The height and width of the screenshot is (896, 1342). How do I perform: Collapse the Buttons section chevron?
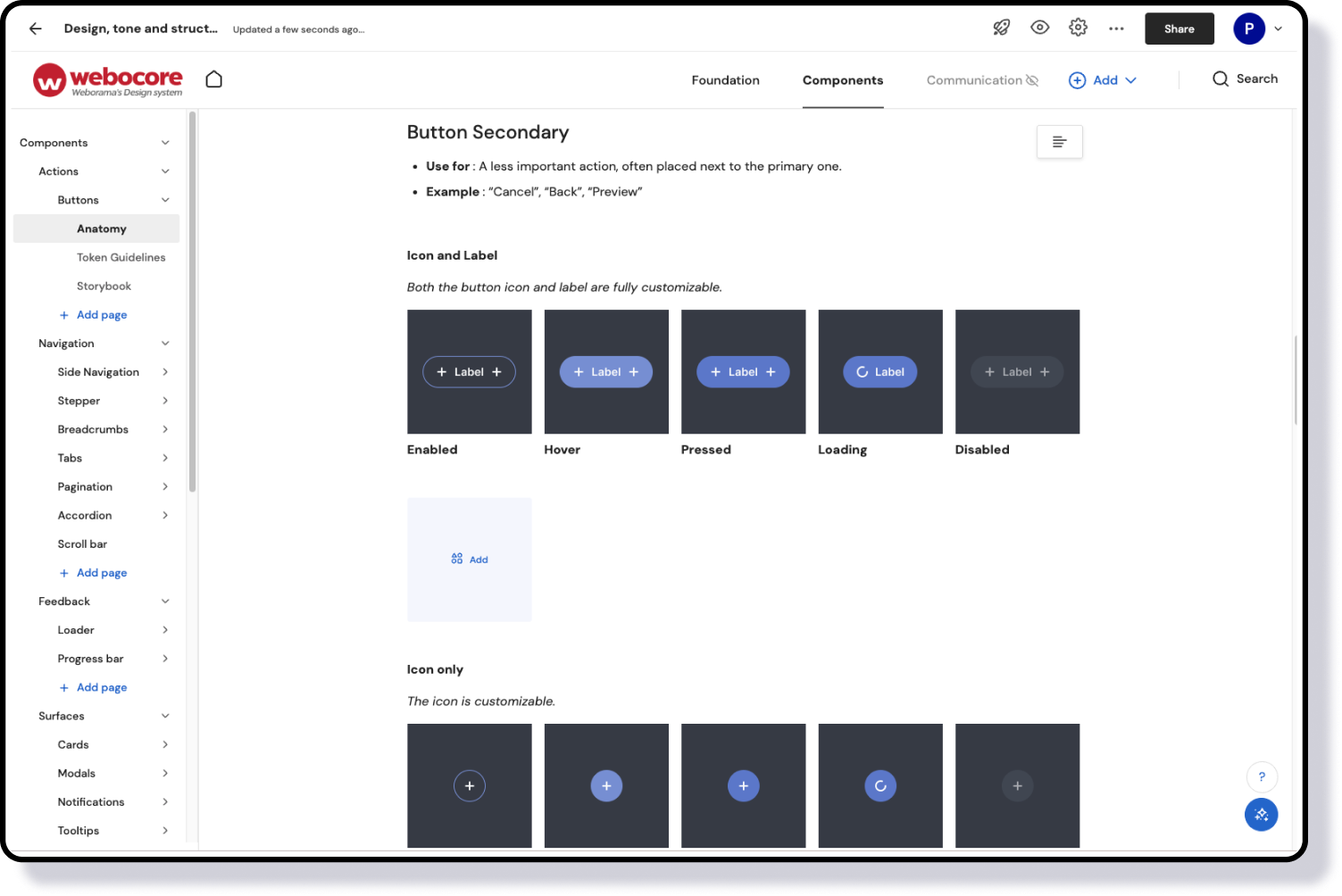coord(165,200)
